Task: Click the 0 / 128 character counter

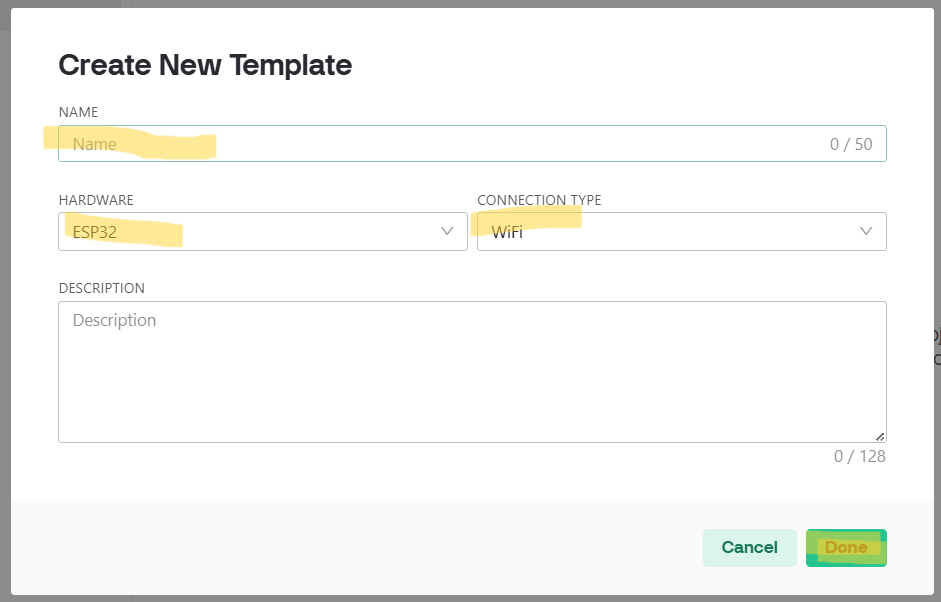Action: (x=860, y=456)
